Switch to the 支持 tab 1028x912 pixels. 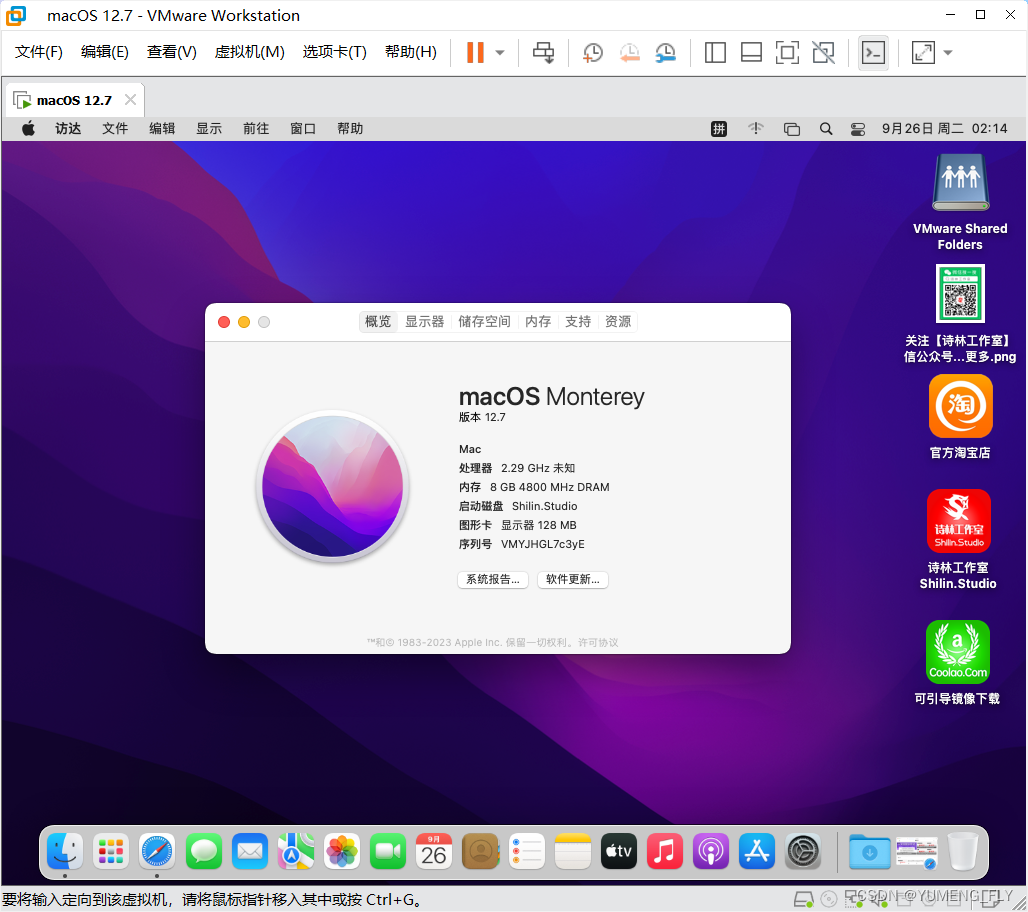pyautogui.click(x=578, y=321)
